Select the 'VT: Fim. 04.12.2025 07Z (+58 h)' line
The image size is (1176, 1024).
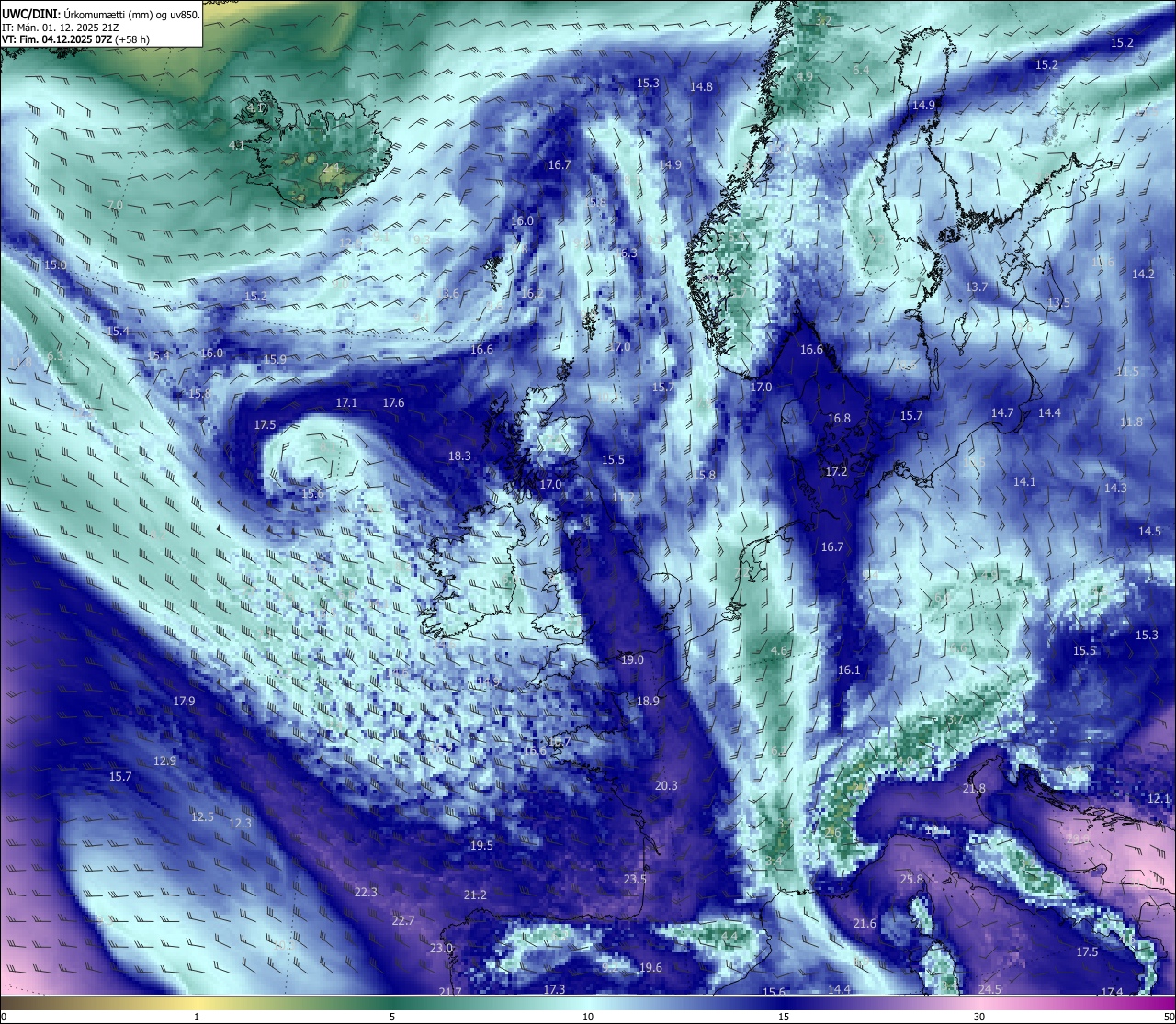(75, 39)
